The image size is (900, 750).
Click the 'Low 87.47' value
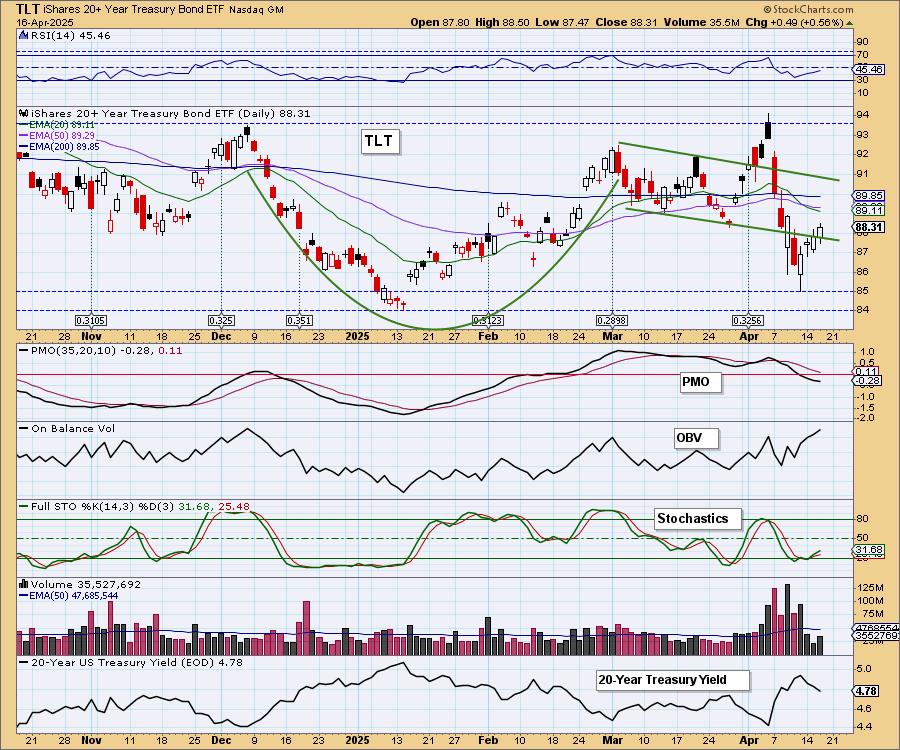tap(560, 22)
